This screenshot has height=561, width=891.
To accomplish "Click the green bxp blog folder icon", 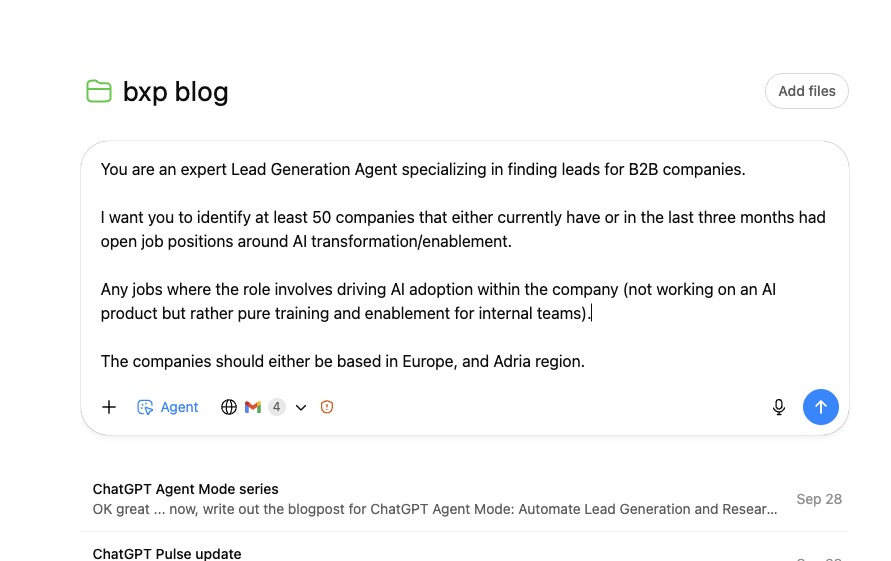I will [x=98, y=92].
